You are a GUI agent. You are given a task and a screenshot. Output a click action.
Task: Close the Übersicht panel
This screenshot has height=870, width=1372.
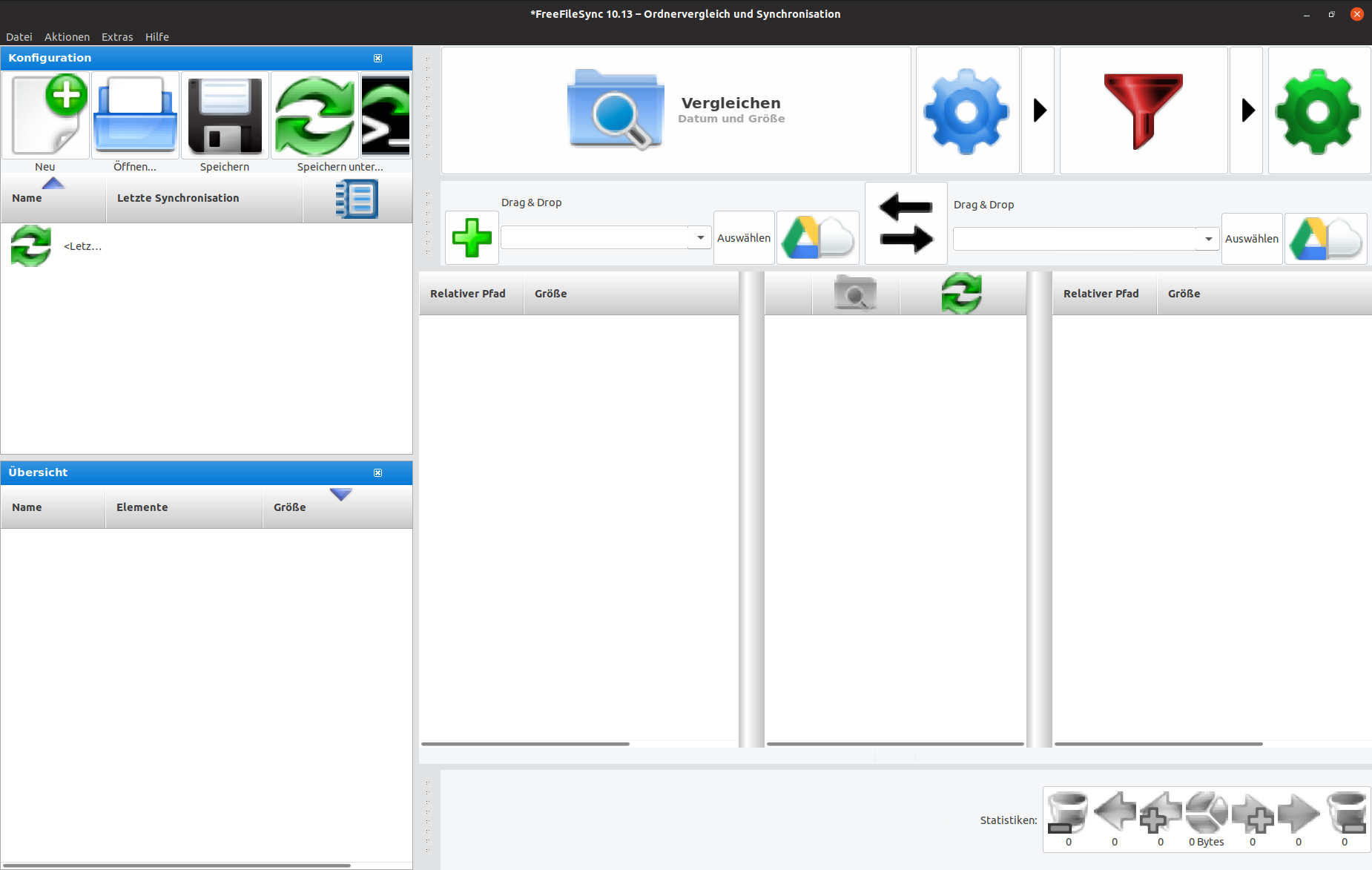click(x=377, y=472)
